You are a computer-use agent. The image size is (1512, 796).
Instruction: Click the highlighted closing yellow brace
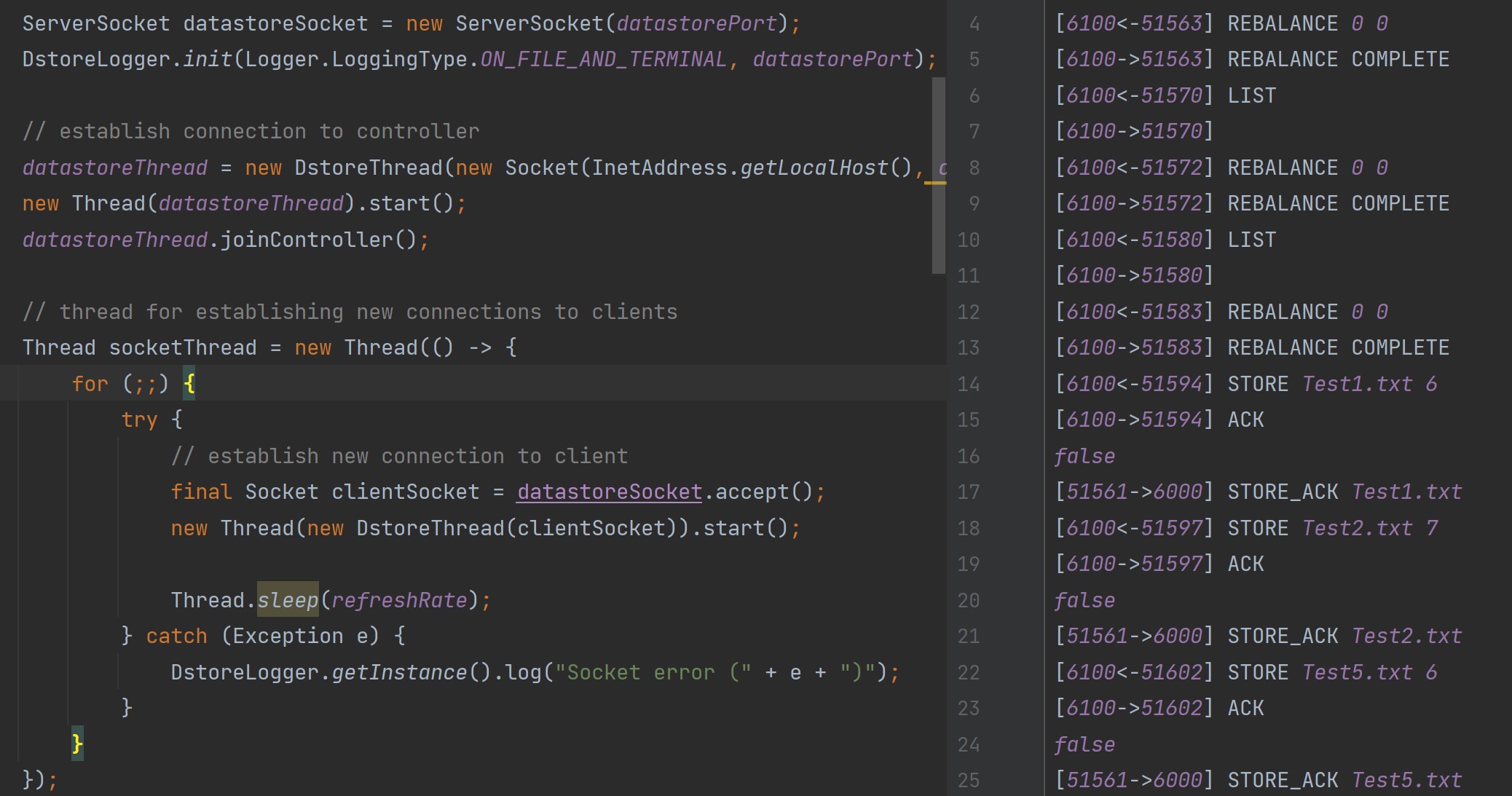pyautogui.click(x=77, y=744)
